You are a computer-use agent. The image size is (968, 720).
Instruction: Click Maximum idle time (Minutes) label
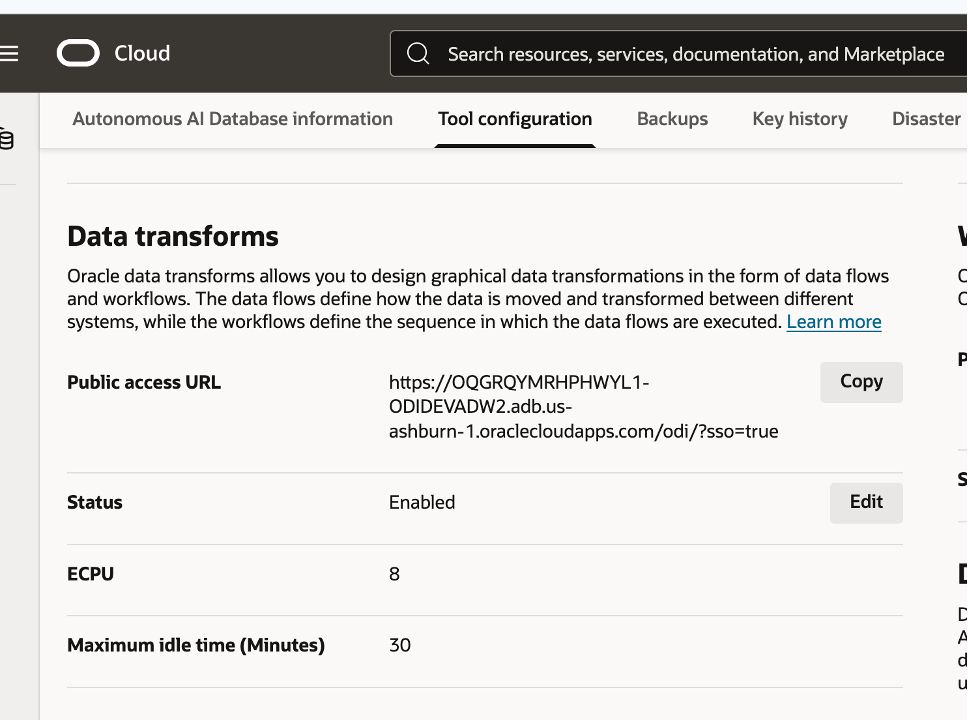(196, 645)
